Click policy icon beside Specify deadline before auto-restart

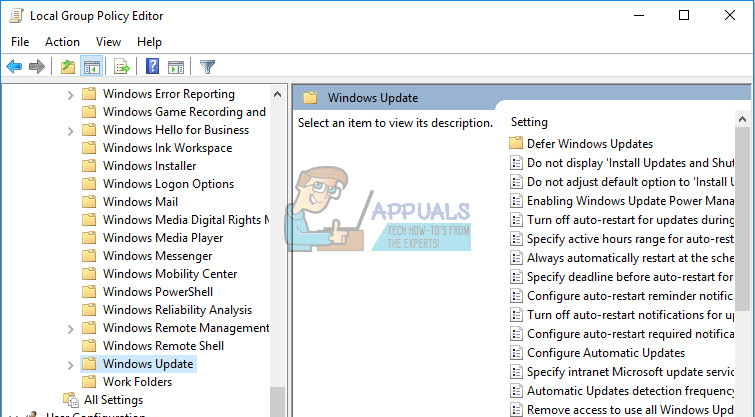516,277
